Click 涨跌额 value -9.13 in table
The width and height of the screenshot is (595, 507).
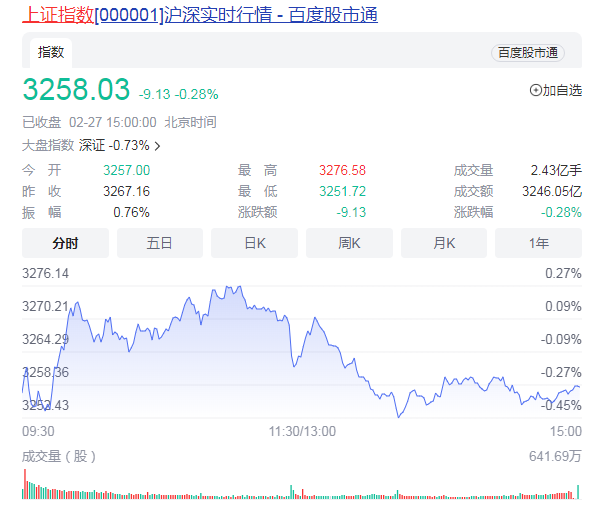[351, 212]
